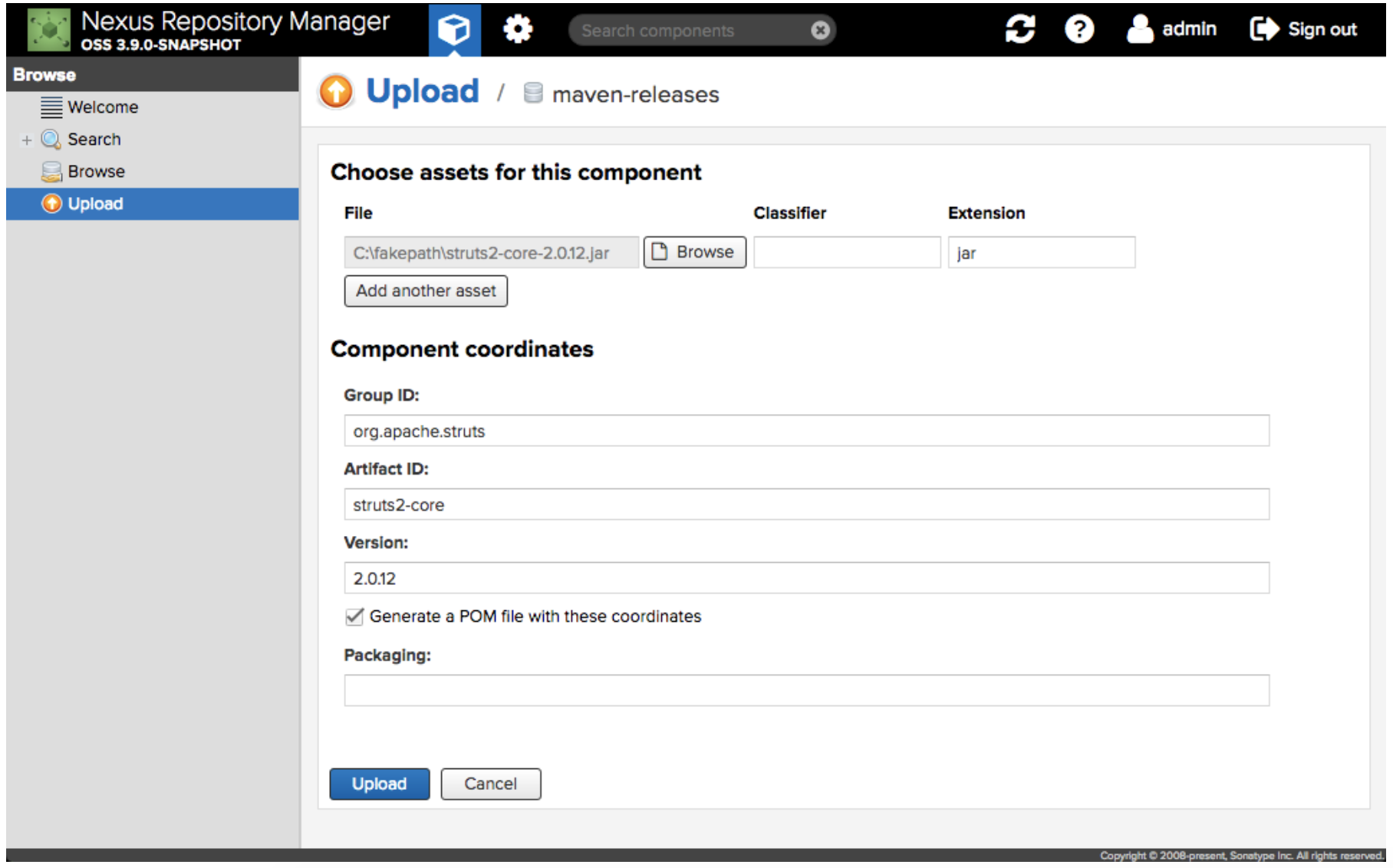Expand the Search tree node

tap(27, 140)
